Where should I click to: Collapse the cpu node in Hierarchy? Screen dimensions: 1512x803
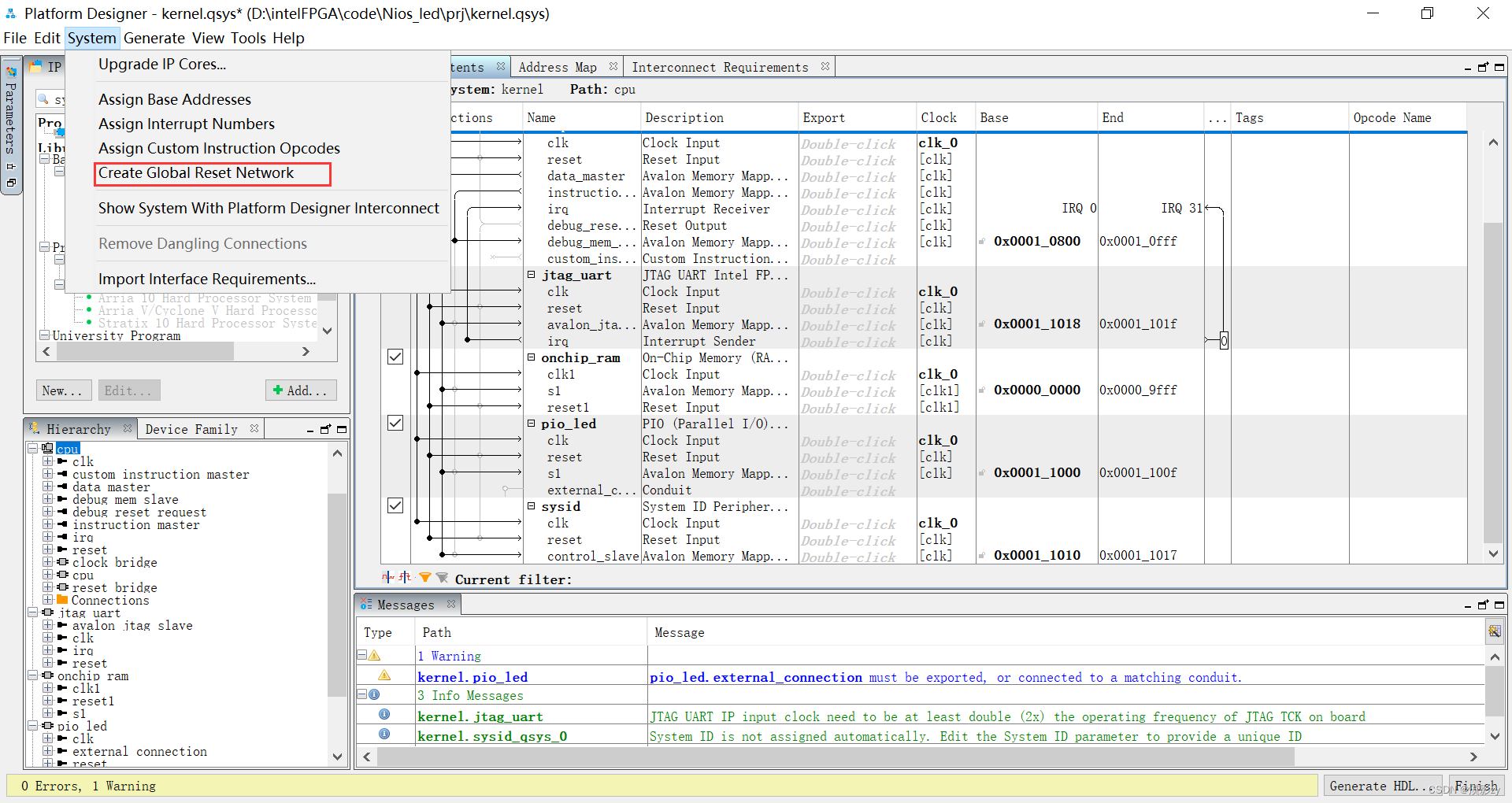(33, 448)
